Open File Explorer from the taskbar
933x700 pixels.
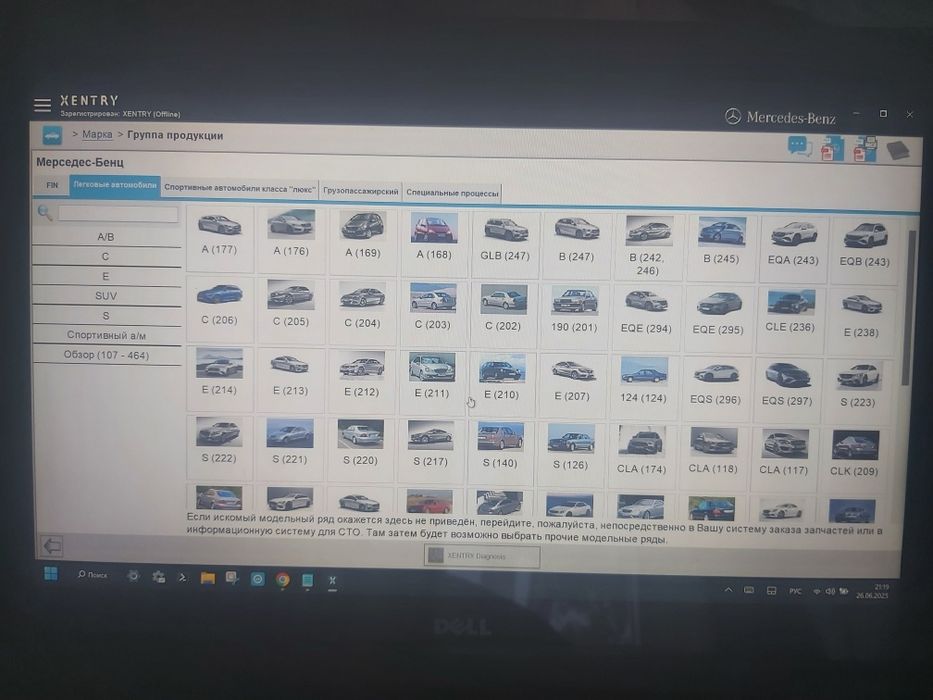208,577
